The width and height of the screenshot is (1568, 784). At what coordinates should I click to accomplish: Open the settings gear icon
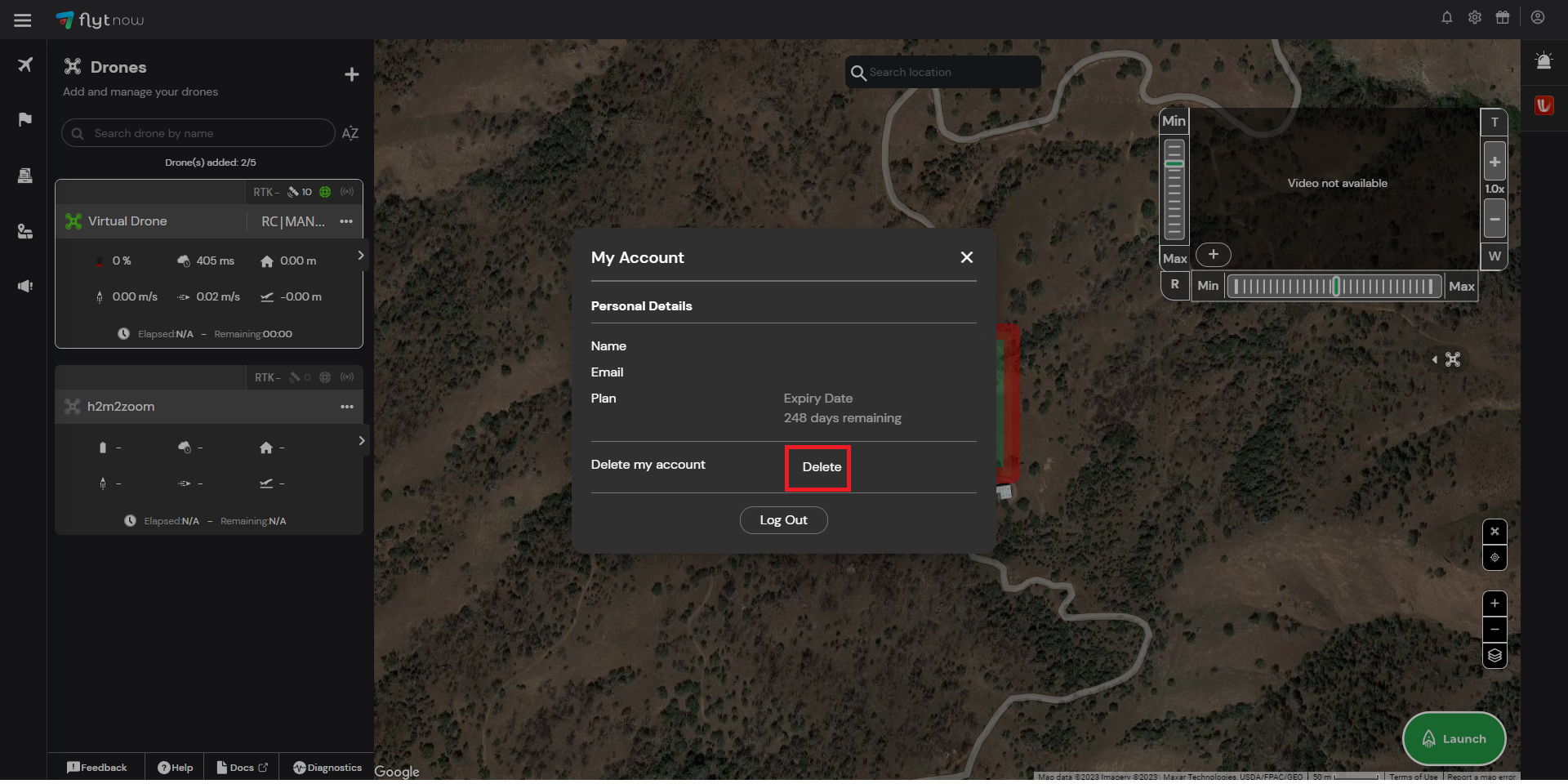pyautogui.click(x=1474, y=17)
